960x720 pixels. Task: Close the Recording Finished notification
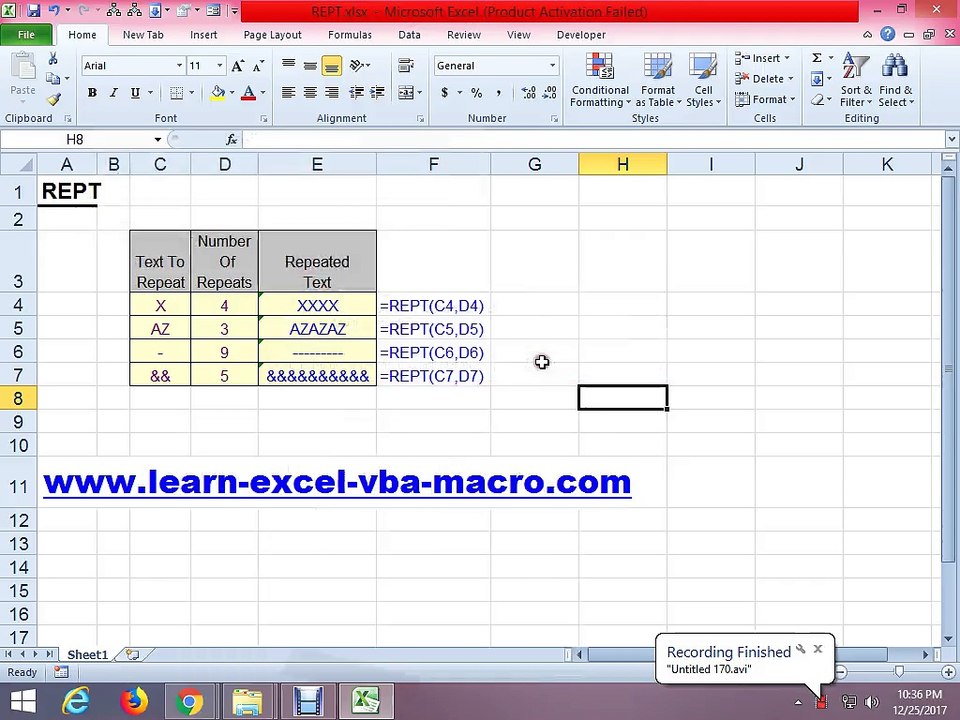pyautogui.click(x=818, y=649)
